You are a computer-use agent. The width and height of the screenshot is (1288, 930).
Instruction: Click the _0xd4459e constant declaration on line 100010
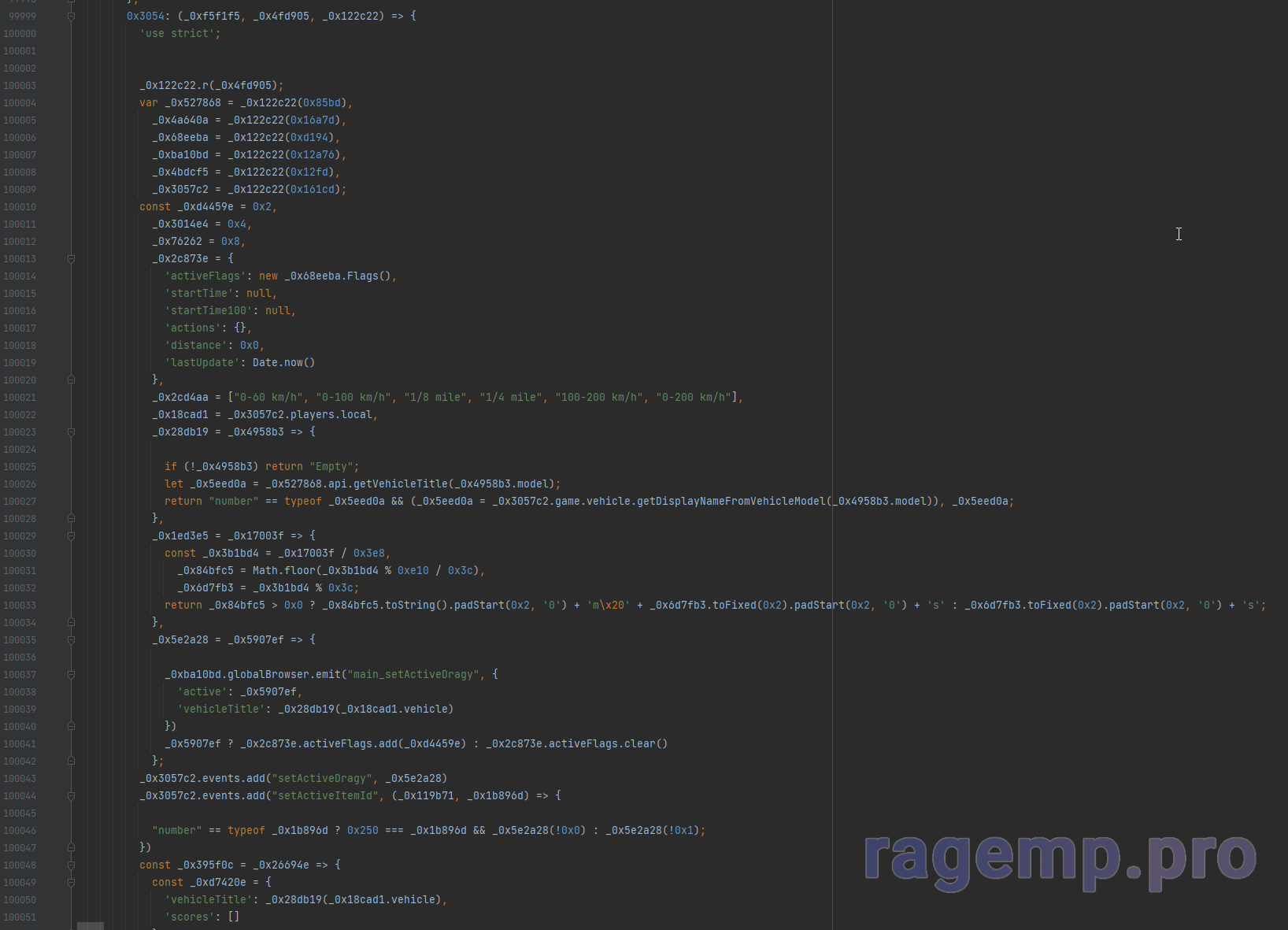205,206
